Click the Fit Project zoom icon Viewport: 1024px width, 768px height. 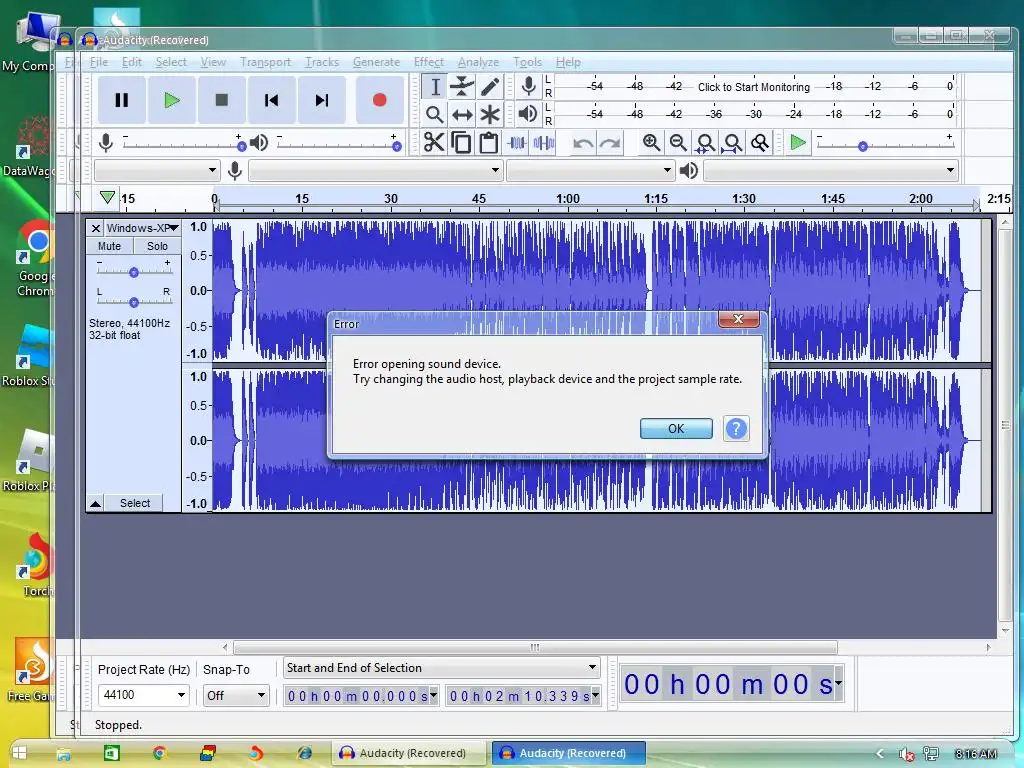click(x=733, y=142)
